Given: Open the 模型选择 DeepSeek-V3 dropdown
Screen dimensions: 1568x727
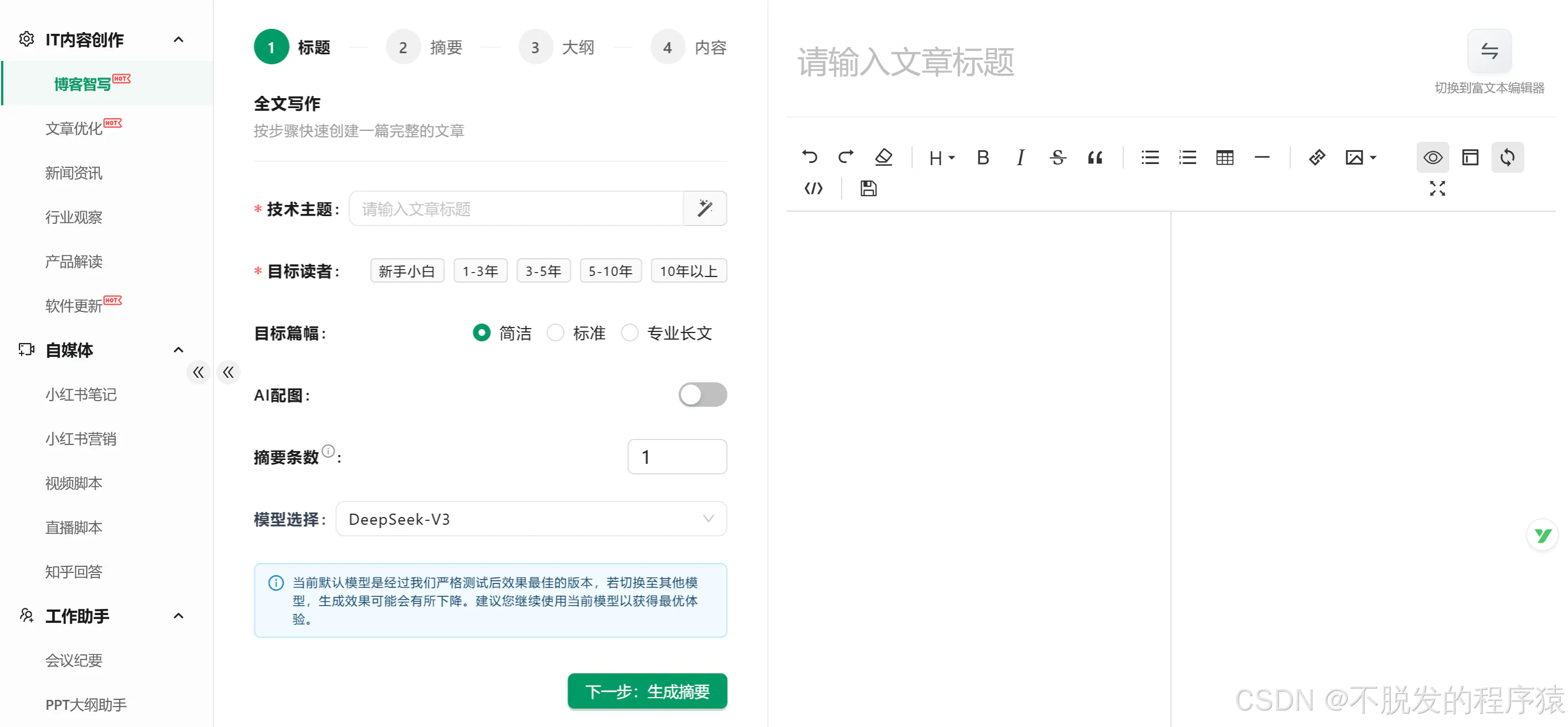Looking at the screenshot, I should tap(531, 519).
